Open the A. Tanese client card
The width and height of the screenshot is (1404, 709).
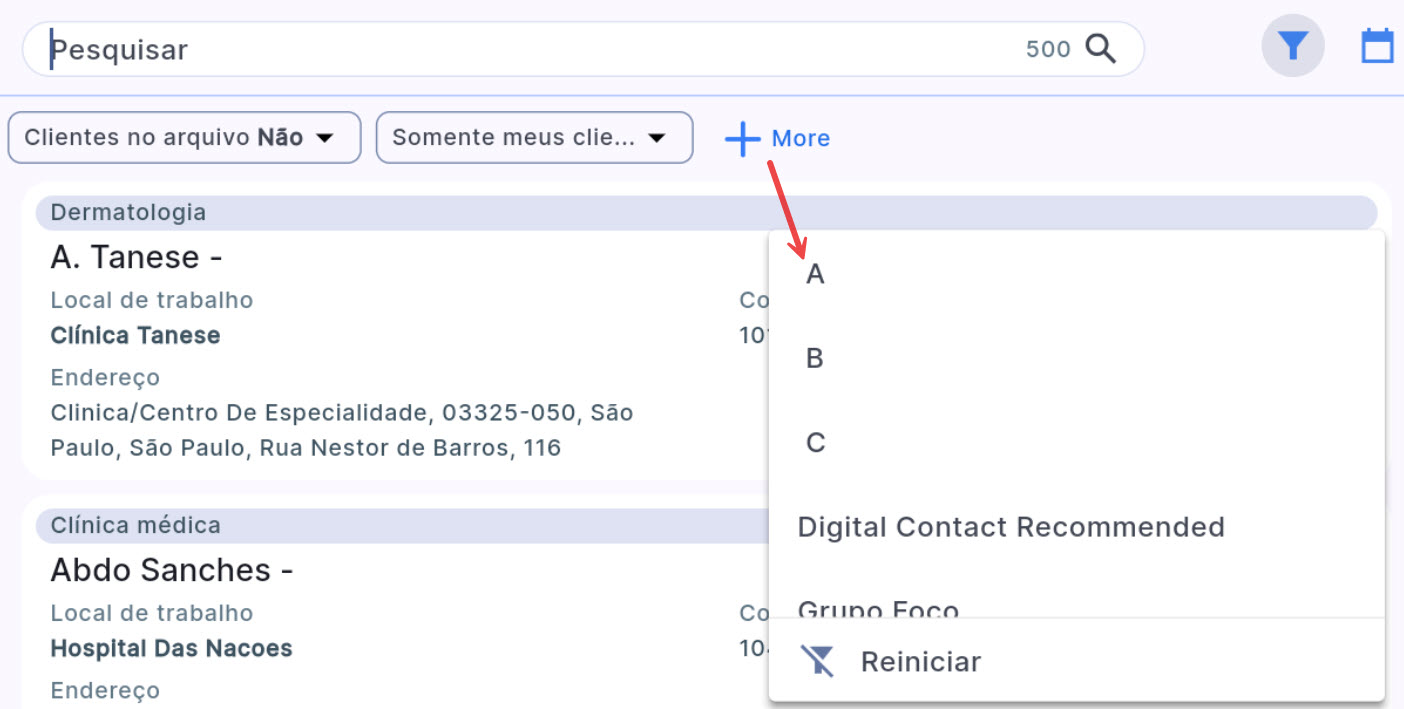(x=136, y=258)
